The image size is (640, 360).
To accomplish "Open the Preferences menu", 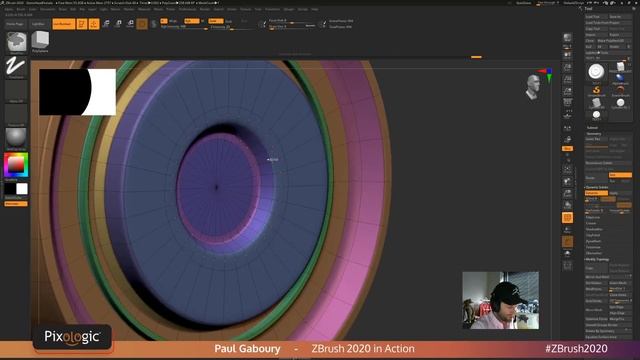I will point(187,9).
